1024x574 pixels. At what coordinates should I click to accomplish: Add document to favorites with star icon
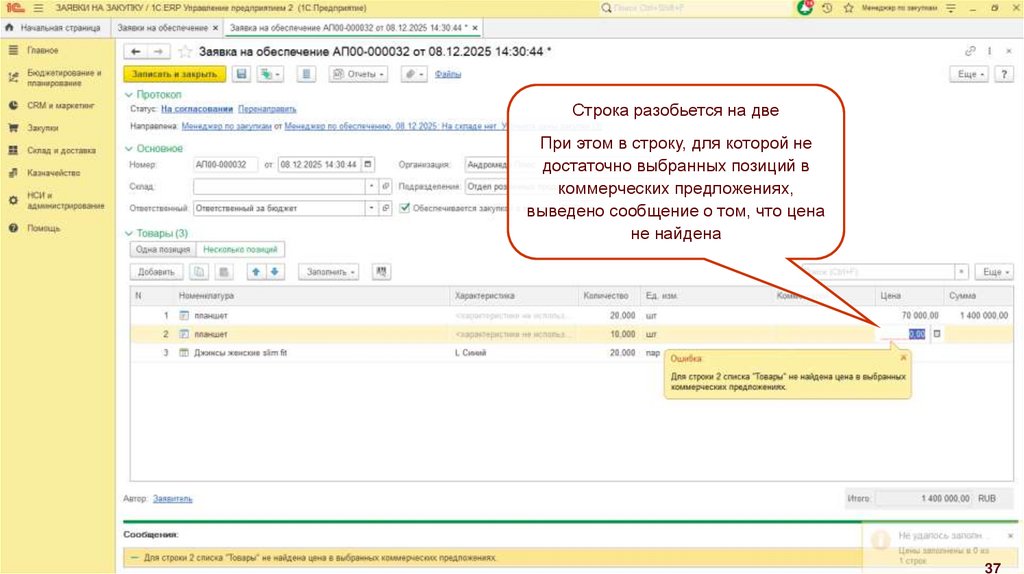(185, 51)
